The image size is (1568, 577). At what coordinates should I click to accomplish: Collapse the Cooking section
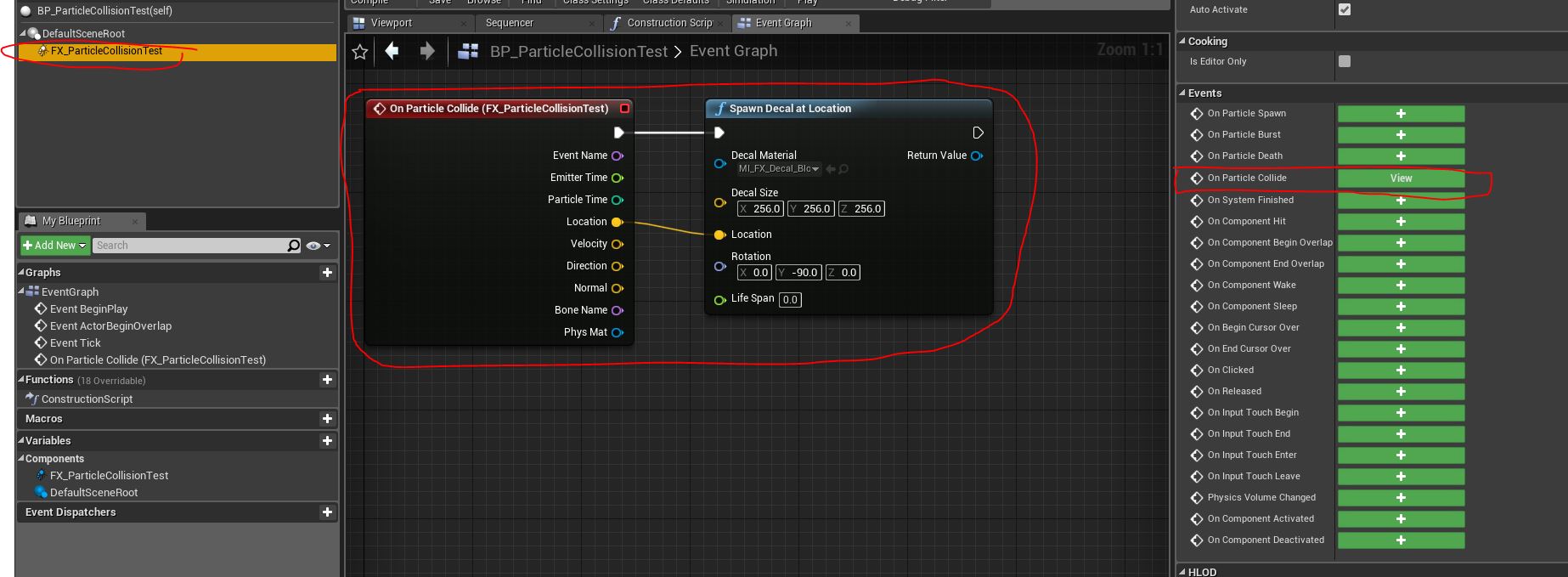click(x=1182, y=41)
